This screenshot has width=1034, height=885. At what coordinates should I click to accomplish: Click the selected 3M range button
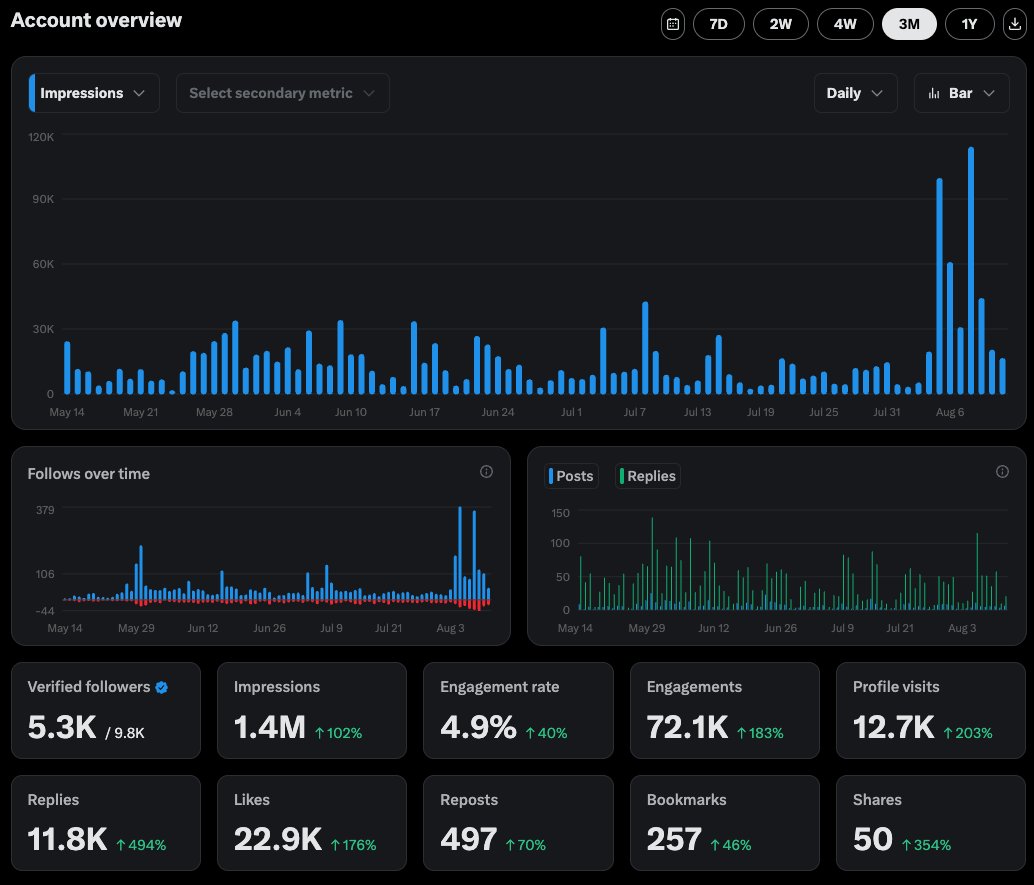point(909,24)
